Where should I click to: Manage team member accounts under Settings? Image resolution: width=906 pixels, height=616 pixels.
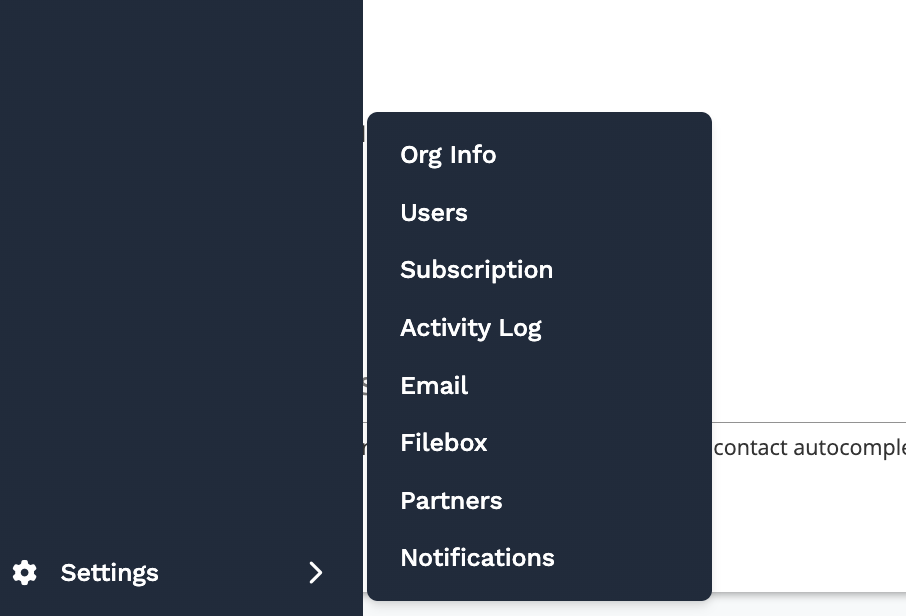click(x=434, y=213)
